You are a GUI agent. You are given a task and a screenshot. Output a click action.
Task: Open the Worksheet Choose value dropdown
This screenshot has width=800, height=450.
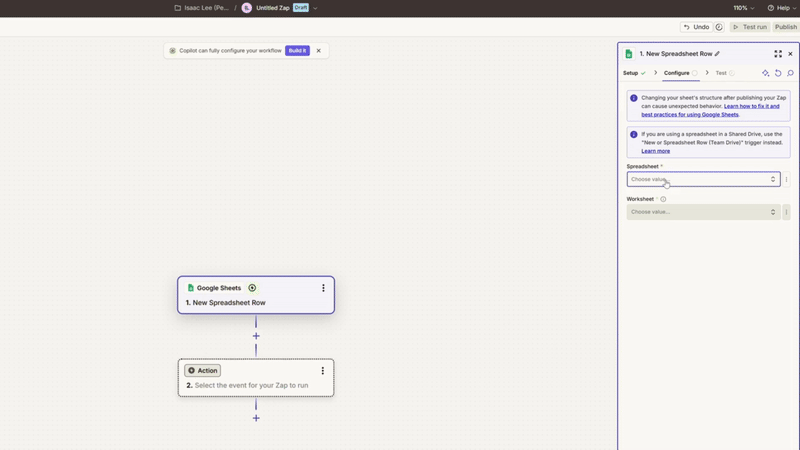click(703, 212)
